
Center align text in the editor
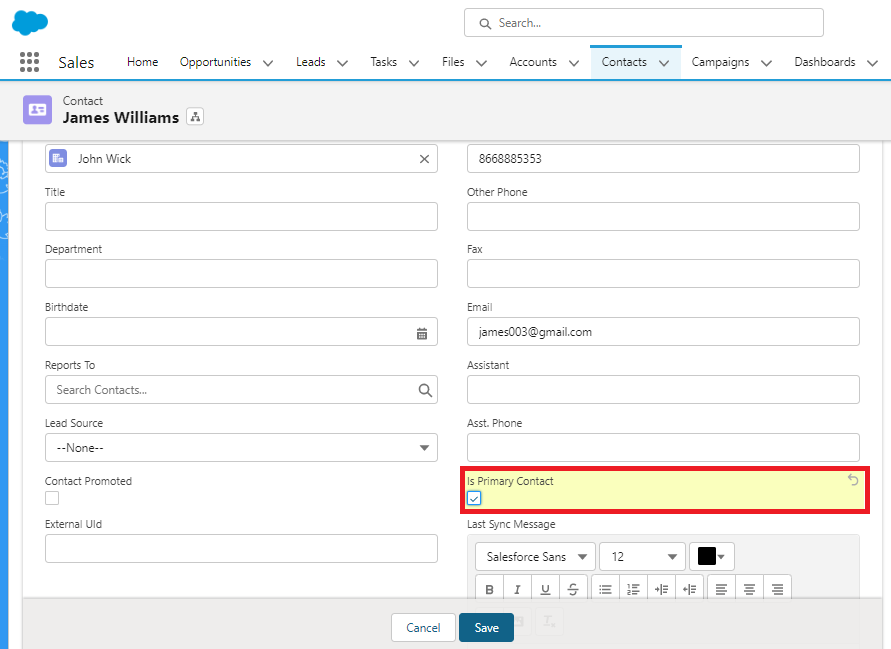[x=750, y=589]
